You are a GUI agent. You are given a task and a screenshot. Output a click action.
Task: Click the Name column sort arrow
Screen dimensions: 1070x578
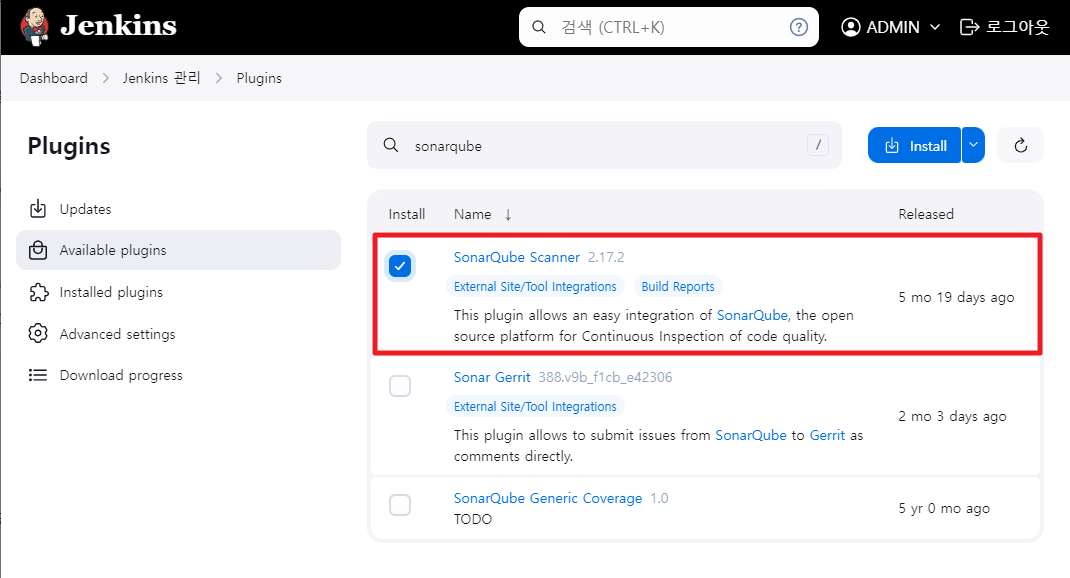coord(508,215)
